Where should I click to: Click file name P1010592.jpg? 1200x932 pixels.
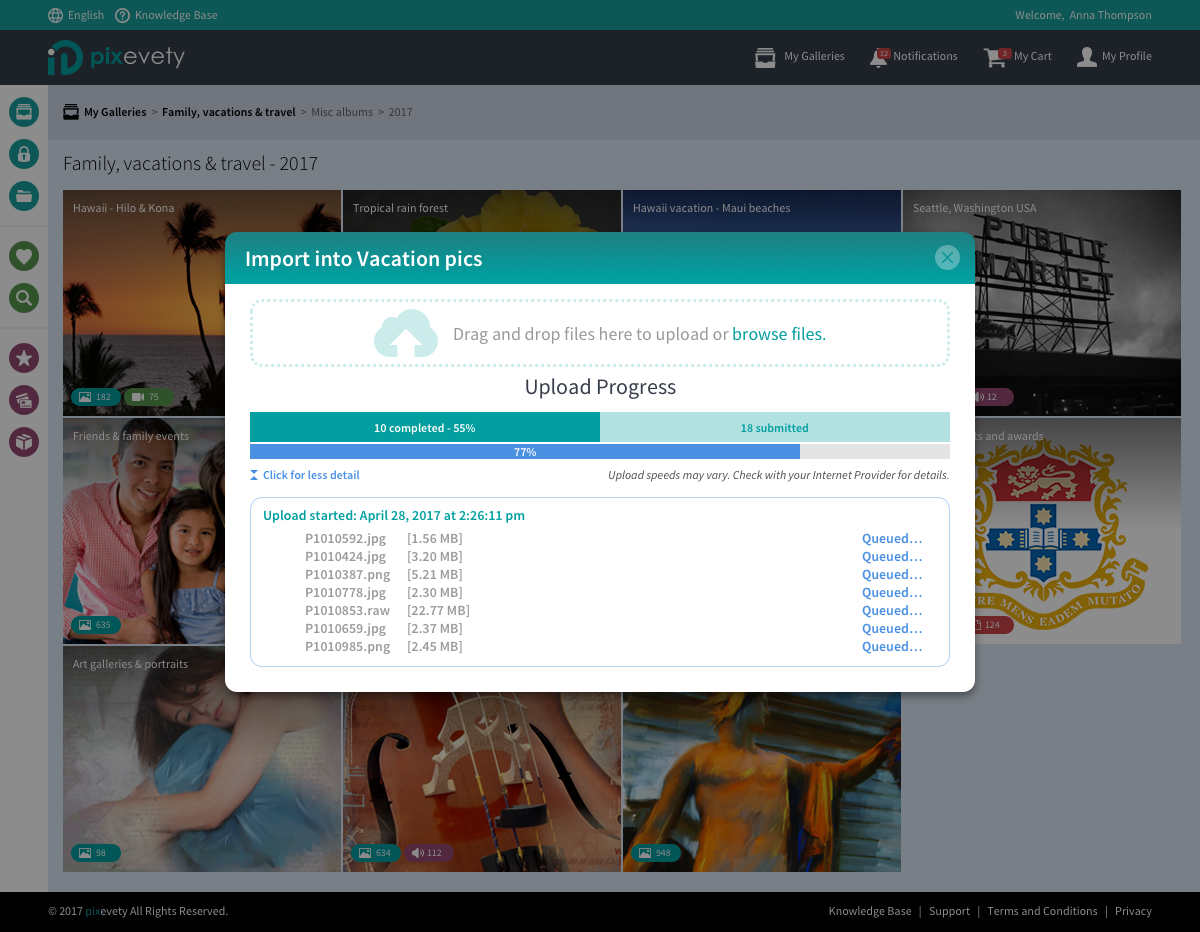click(345, 538)
